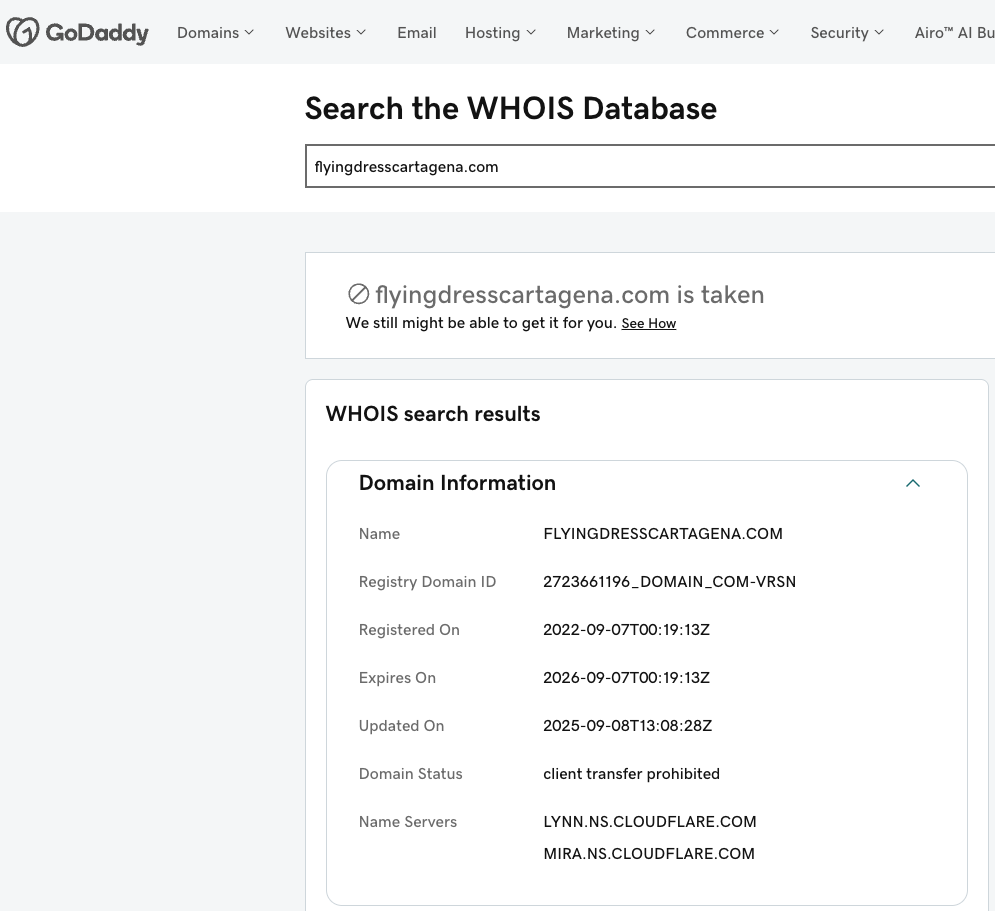The width and height of the screenshot is (995, 911).
Task: Open the Marketing menu
Action: click(610, 33)
